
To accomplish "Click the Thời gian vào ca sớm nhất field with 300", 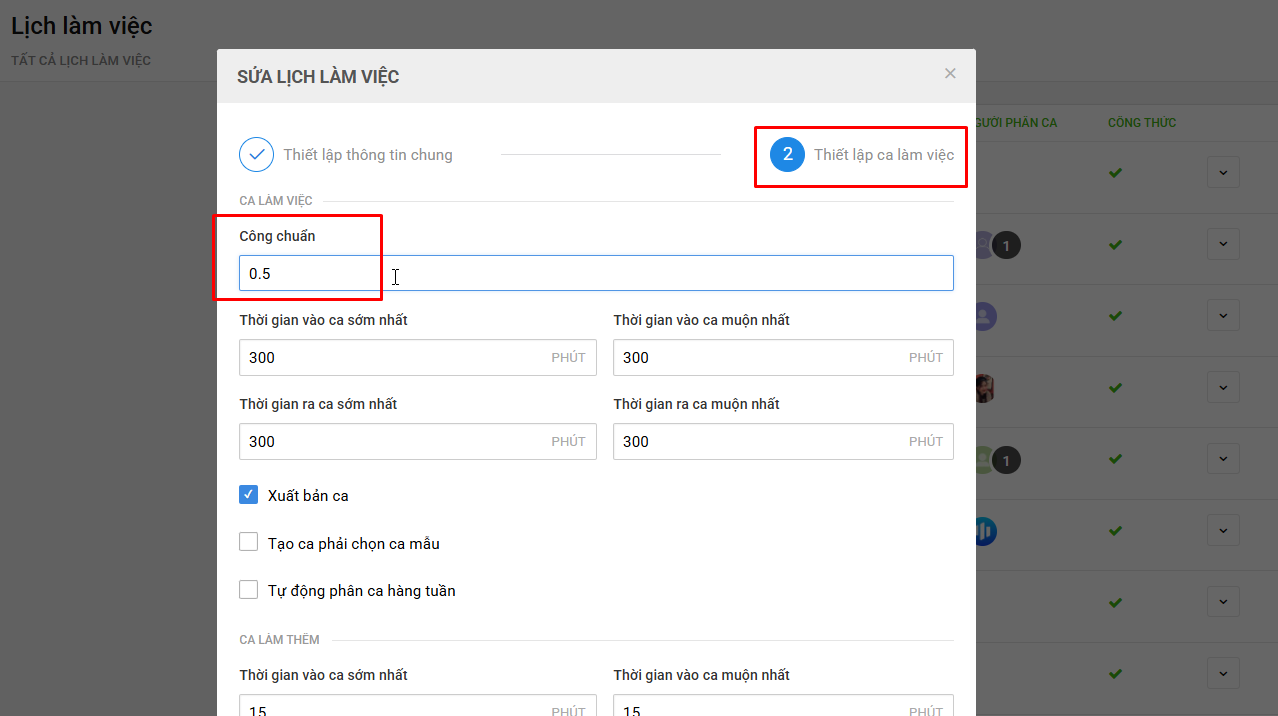I will pyautogui.click(x=418, y=358).
